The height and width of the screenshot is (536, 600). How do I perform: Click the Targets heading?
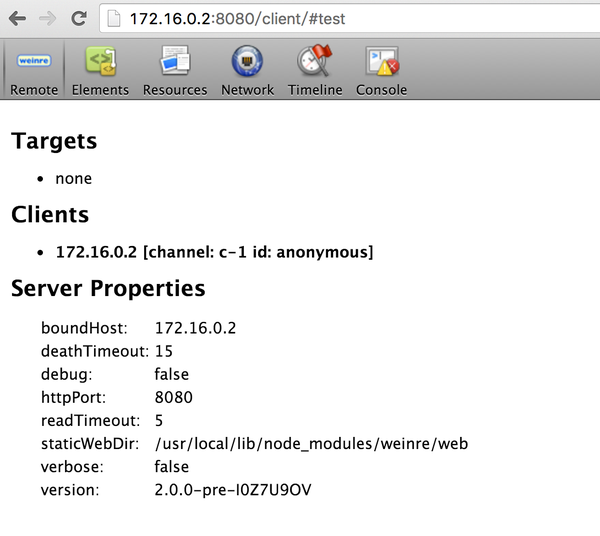point(54,141)
